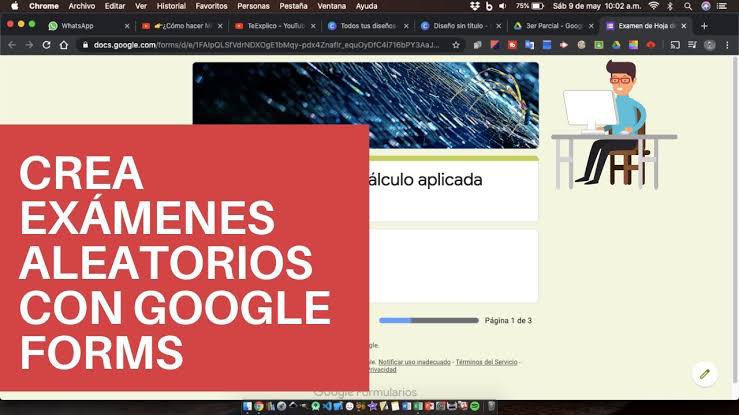
Task: Switch to the 3er Parcial Google Drive tab
Action: [554, 26]
